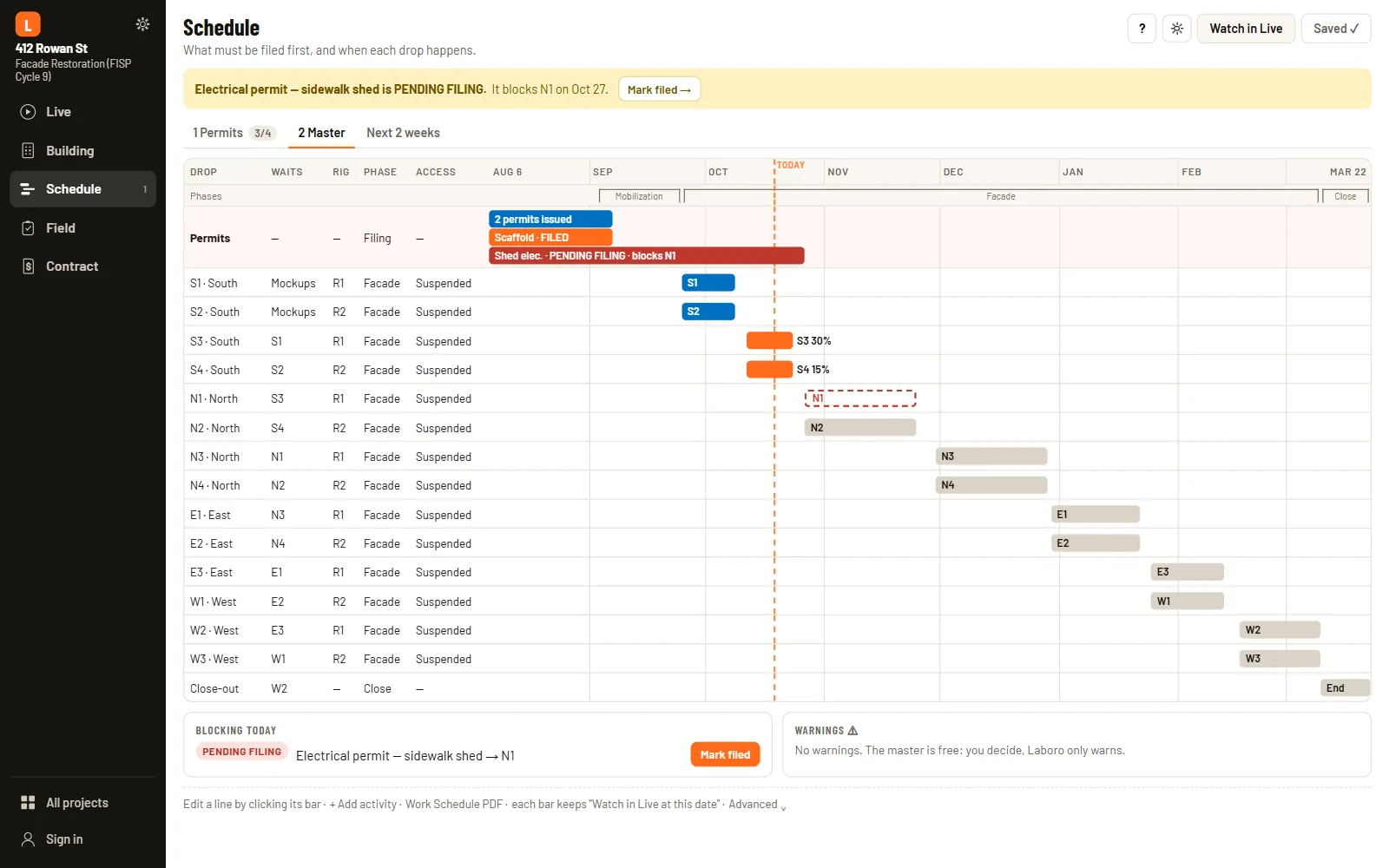Click the dashed N1 blocked bar
Screen dimensions: 1389x868
(x=860, y=398)
